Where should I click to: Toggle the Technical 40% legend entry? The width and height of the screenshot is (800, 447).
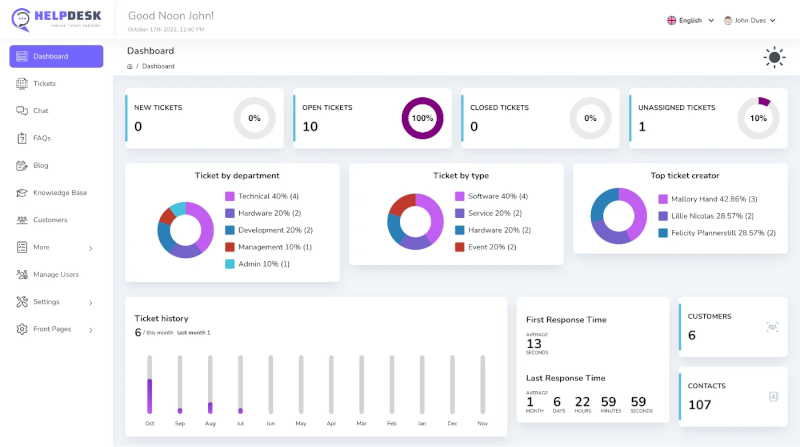click(x=267, y=196)
